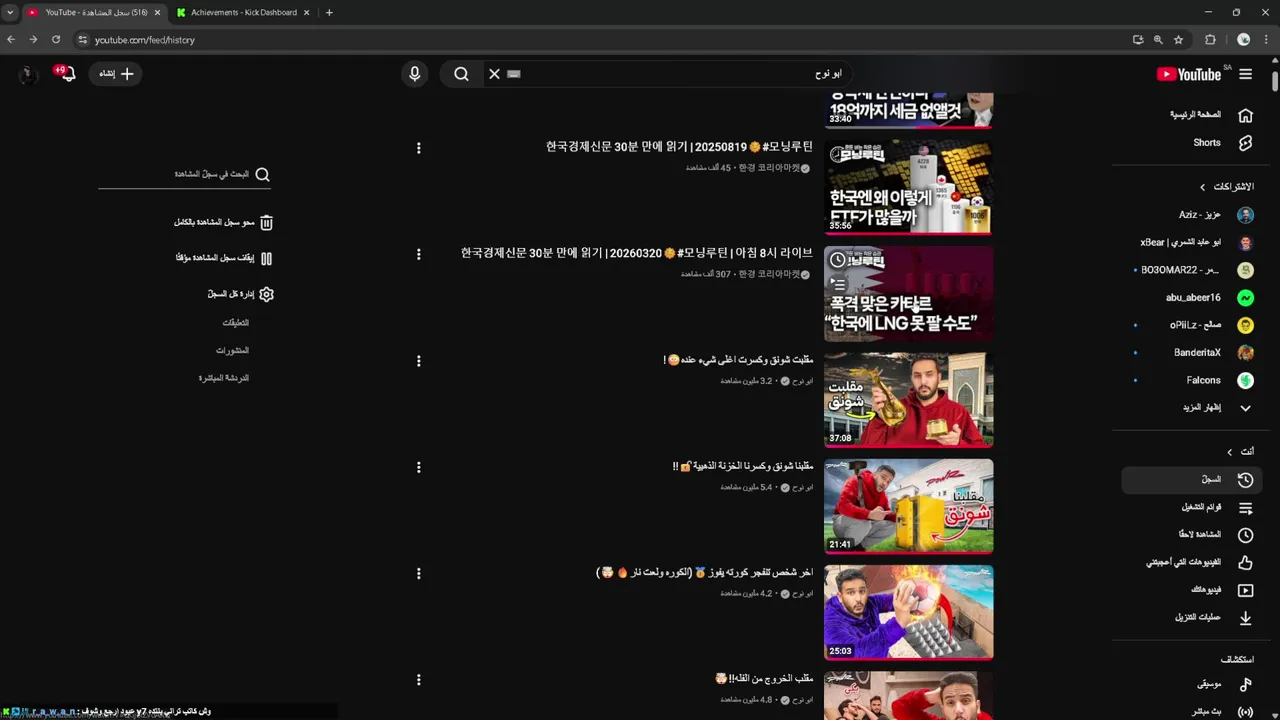
Task: Click the YouTube logo
Action: (x=1189, y=74)
